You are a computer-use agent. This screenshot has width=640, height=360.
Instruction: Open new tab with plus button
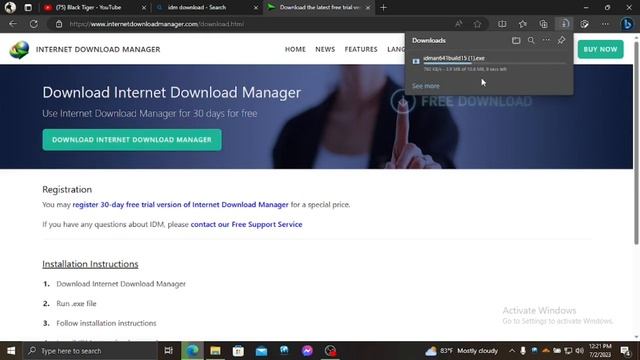tap(383, 7)
